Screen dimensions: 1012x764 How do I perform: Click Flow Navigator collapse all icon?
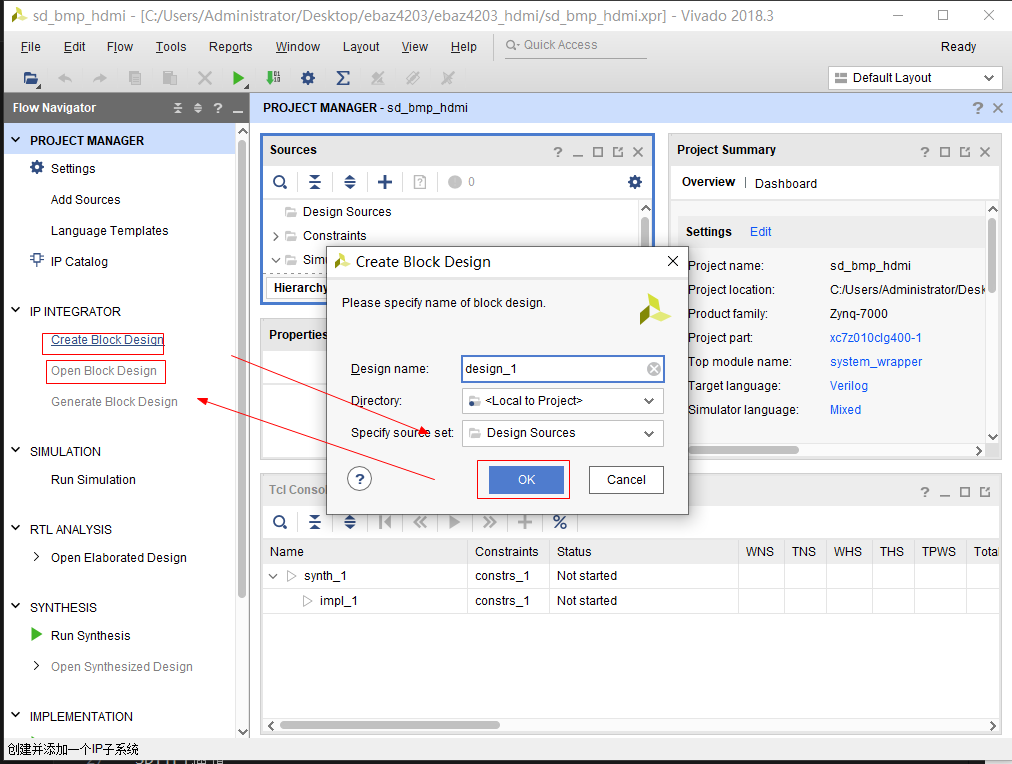(x=178, y=108)
